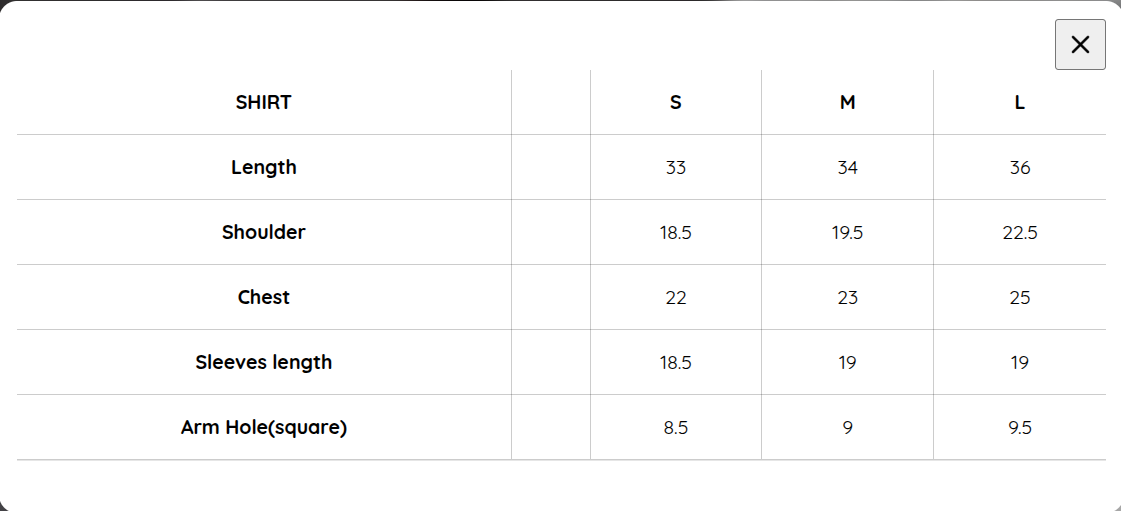Click Length value 33 for size S
This screenshot has width=1121, height=511.
tap(676, 167)
